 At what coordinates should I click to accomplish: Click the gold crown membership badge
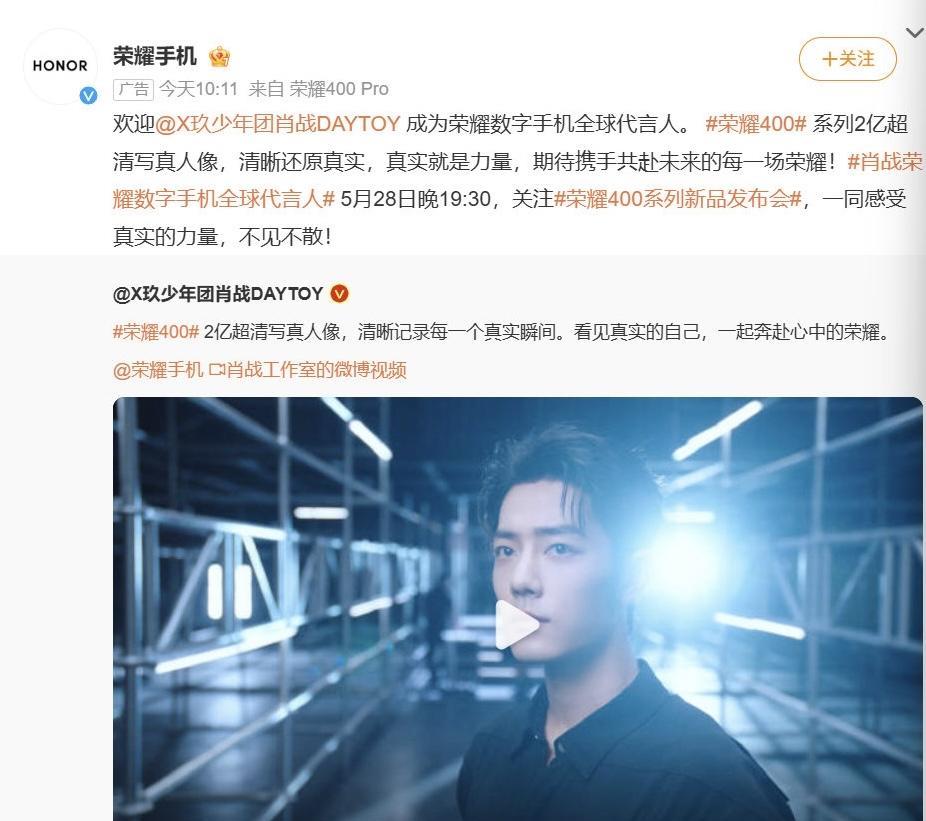[219, 57]
